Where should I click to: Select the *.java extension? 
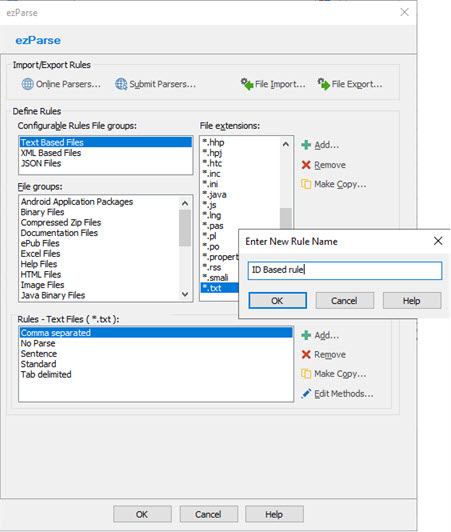tap(240, 194)
